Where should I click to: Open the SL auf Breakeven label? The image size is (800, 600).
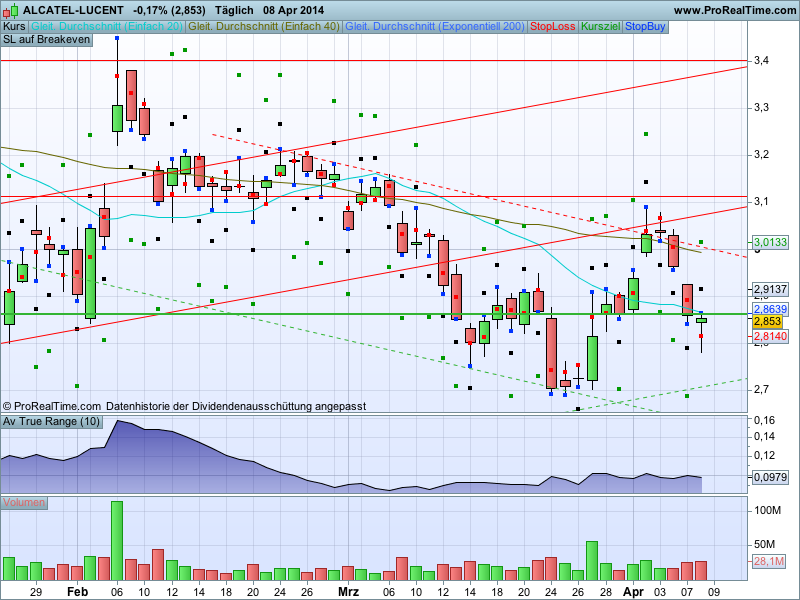pyautogui.click(x=46, y=40)
